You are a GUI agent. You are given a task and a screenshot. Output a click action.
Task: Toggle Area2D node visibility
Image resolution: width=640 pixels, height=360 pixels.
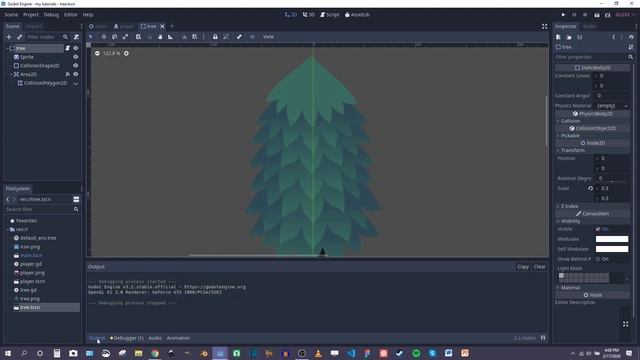point(76,74)
